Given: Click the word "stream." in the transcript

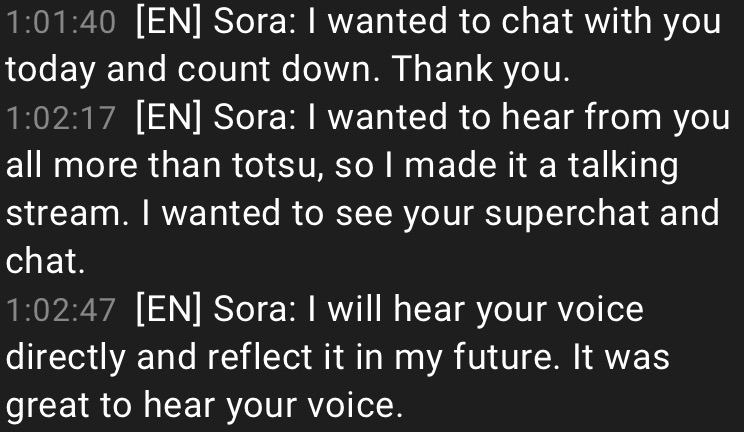Looking at the screenshot, I should pos(67,214).
